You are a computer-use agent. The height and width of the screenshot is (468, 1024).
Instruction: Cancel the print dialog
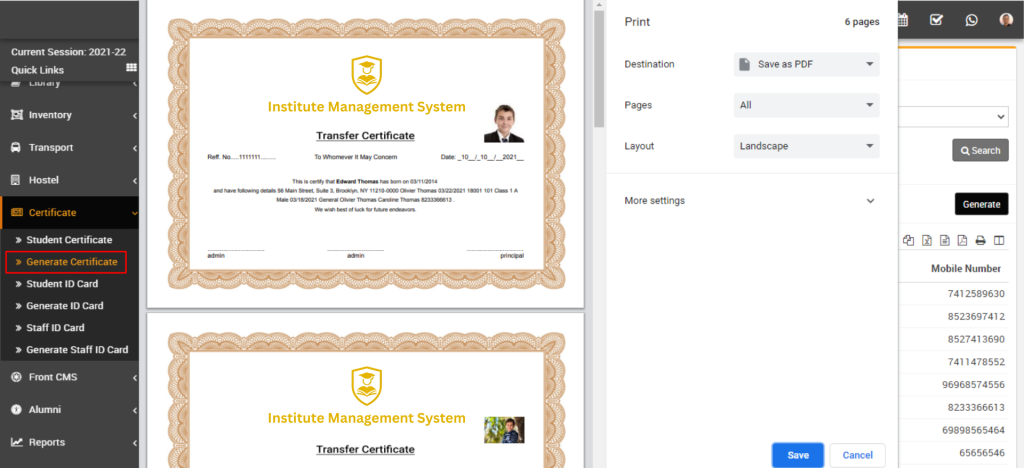[x=857, y=455]
